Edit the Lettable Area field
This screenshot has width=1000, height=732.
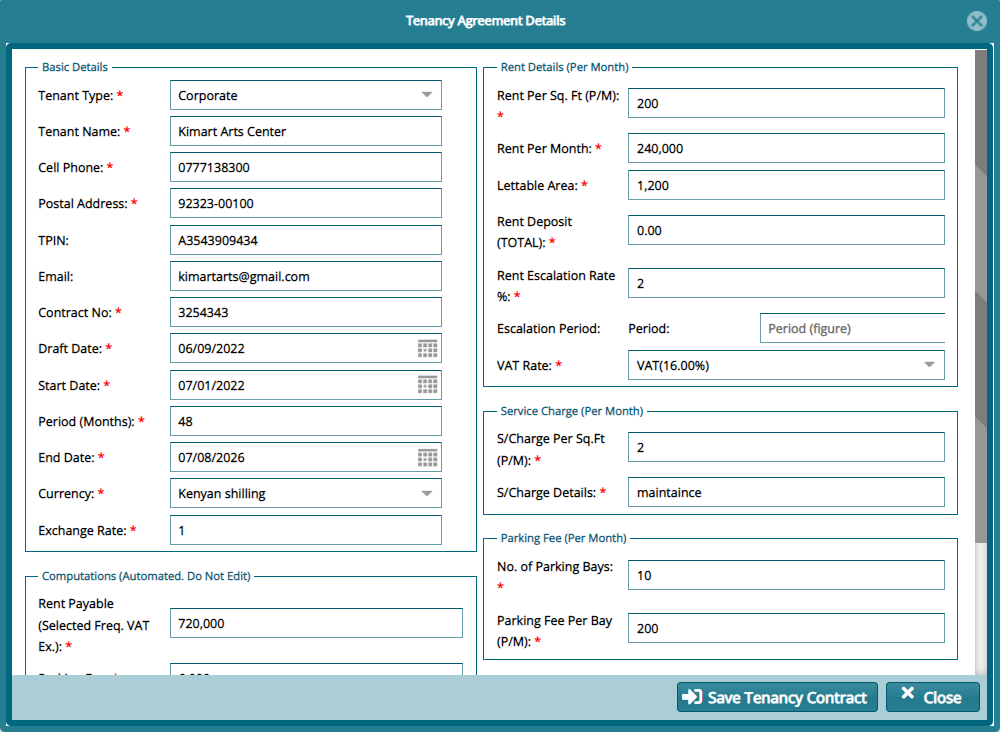[x=786, y=185]
